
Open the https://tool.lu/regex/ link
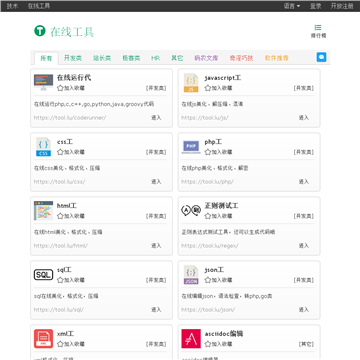(x=210, y=245)
